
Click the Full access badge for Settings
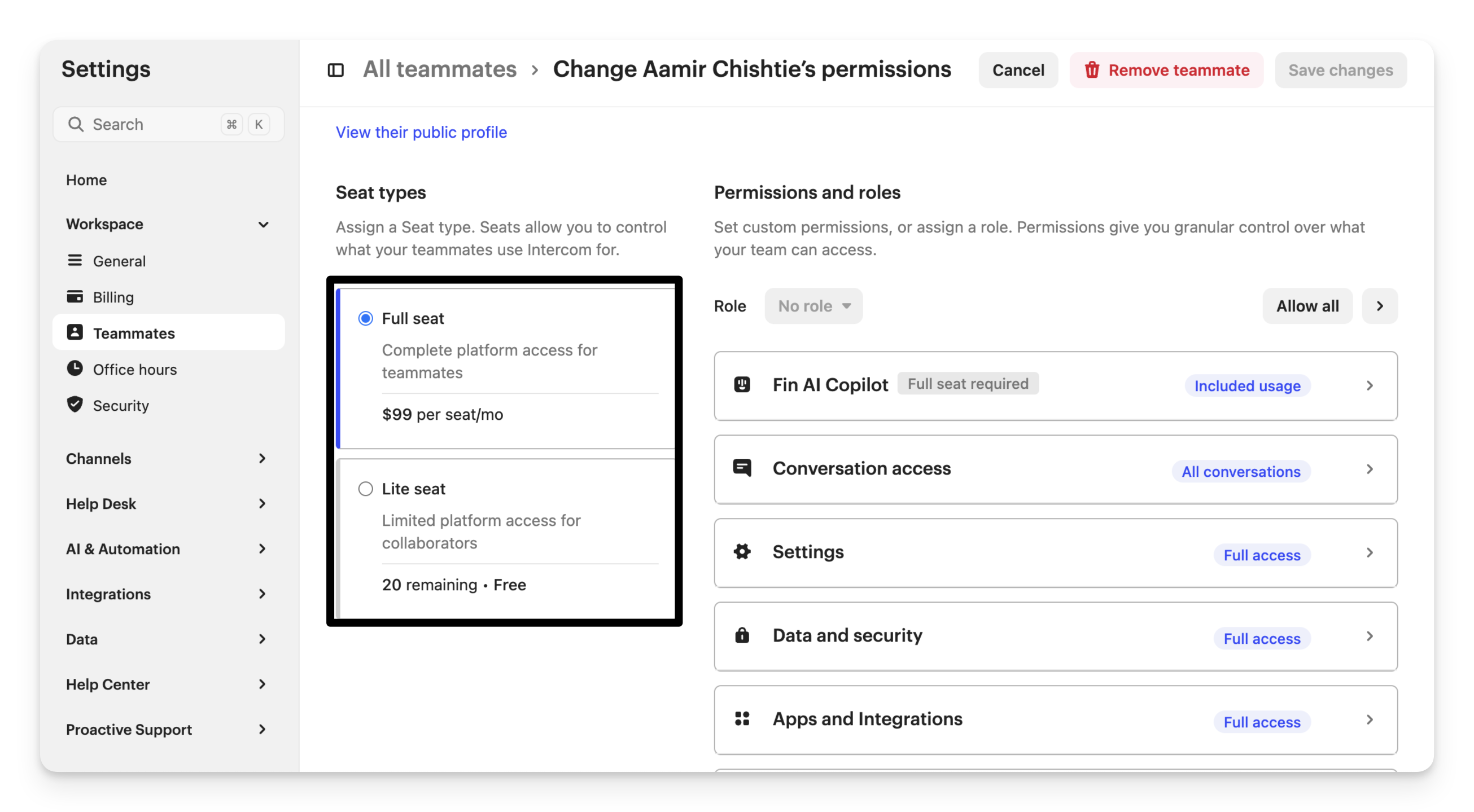1262,555
